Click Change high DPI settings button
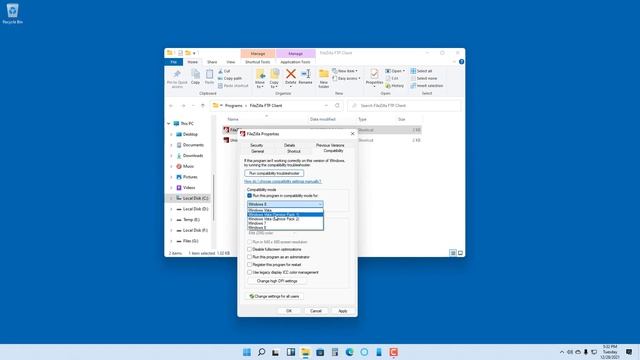 (x=277, y=281)
